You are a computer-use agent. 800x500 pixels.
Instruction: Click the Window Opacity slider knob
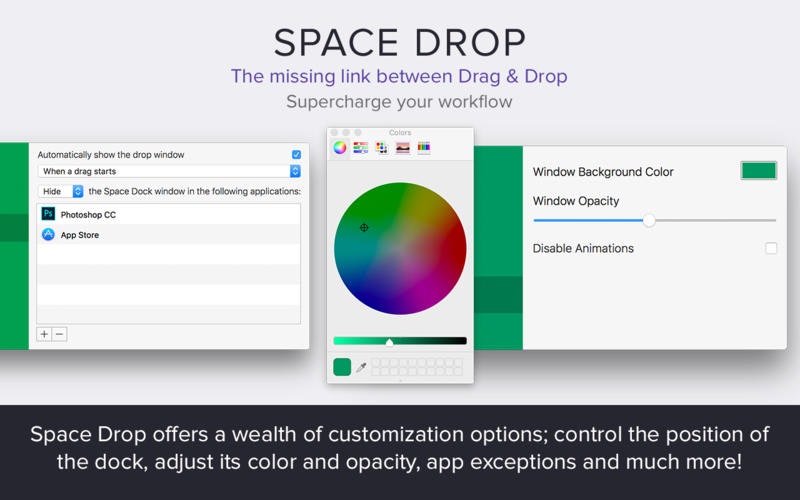(649, 220)
